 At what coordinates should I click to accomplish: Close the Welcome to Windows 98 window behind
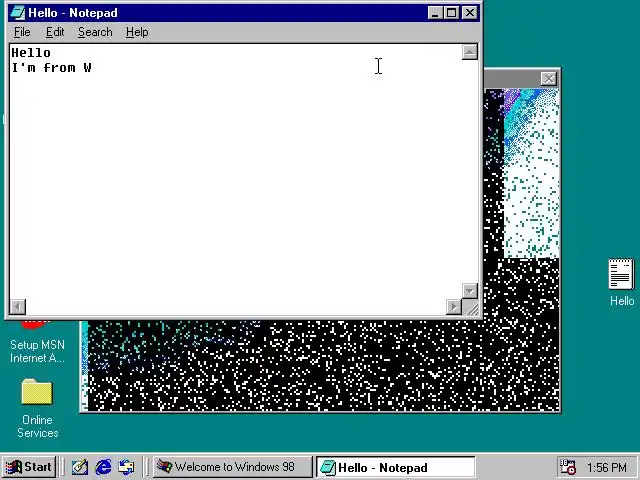549,78
